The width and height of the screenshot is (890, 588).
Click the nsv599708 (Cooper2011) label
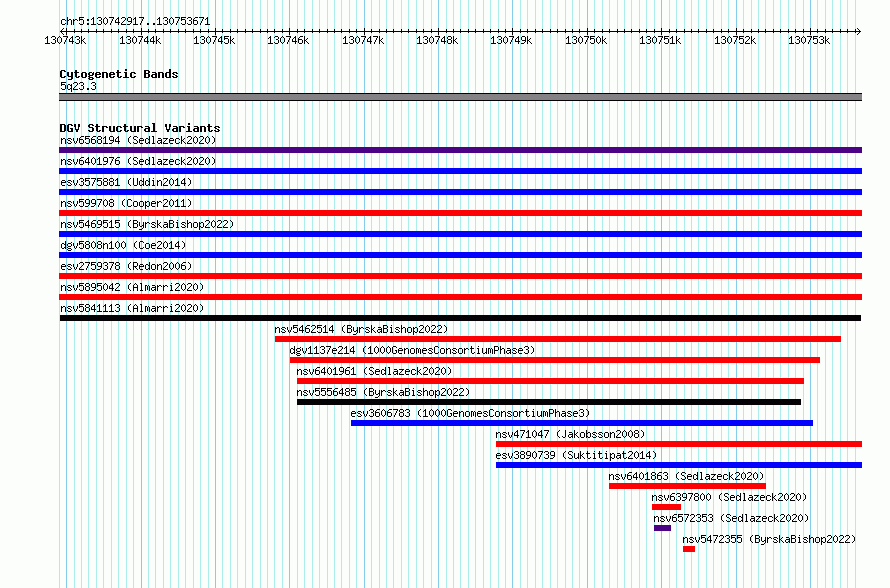[126, 203]
